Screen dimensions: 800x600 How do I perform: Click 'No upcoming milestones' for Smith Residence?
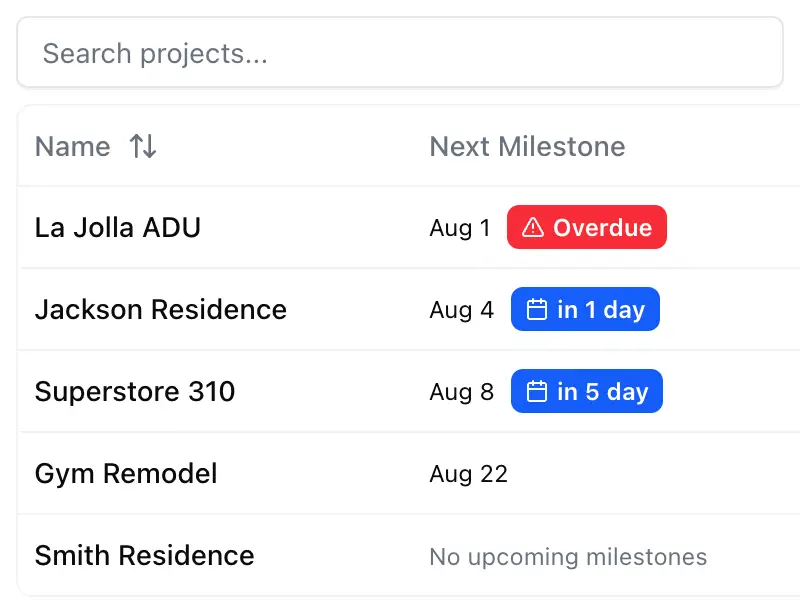tap(567, 556)
